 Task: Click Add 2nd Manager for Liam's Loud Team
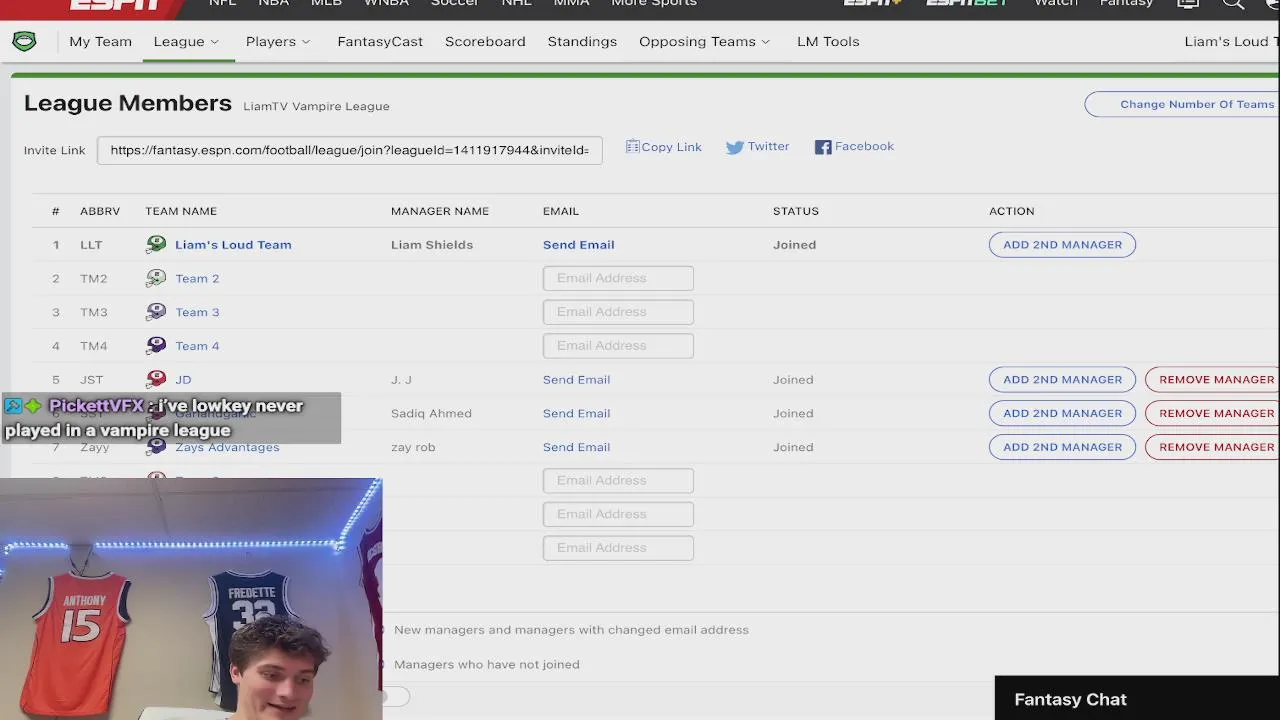1062,244
